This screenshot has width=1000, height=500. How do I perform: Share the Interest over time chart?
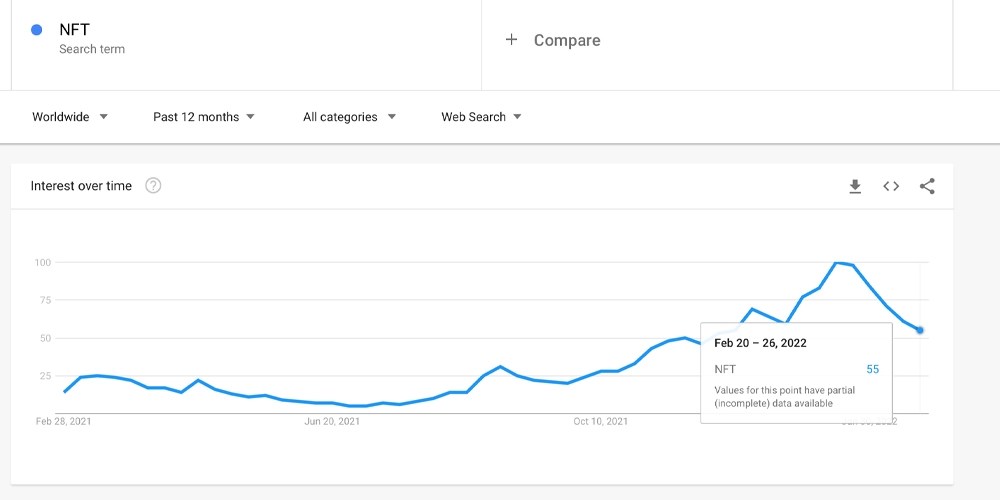tap(927, 186)
